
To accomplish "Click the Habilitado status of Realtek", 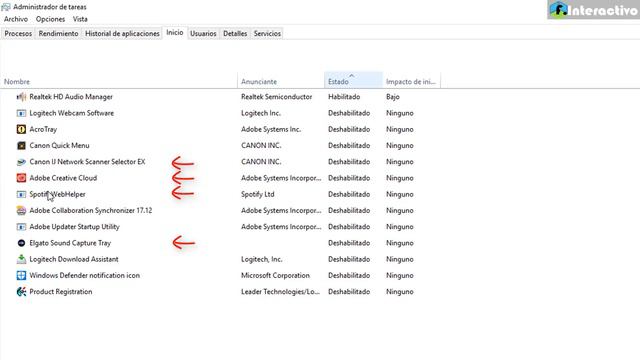I will [x=344, y=97].
